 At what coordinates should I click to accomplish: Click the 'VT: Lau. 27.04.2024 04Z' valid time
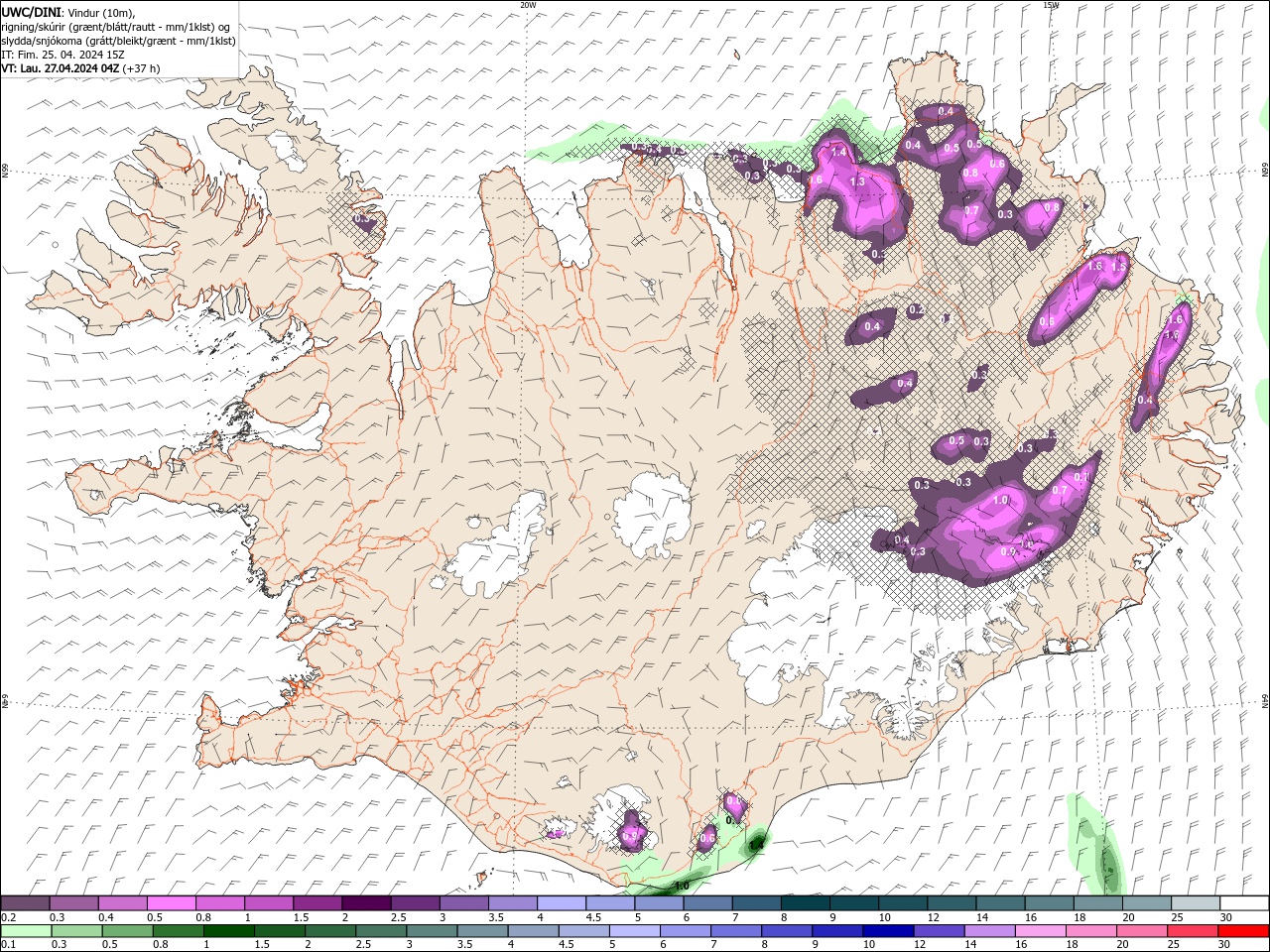(x=61, y=68)
